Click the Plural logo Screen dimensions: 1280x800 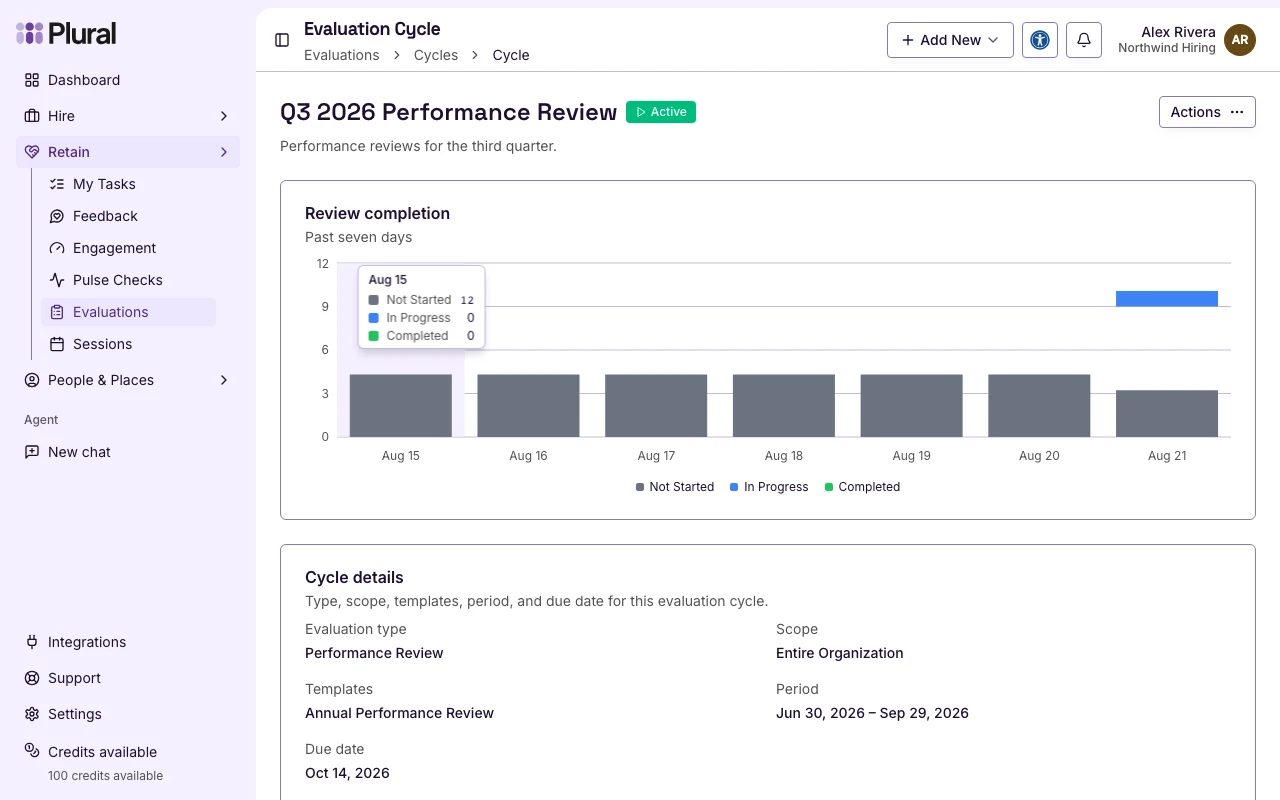click(67, 33)
